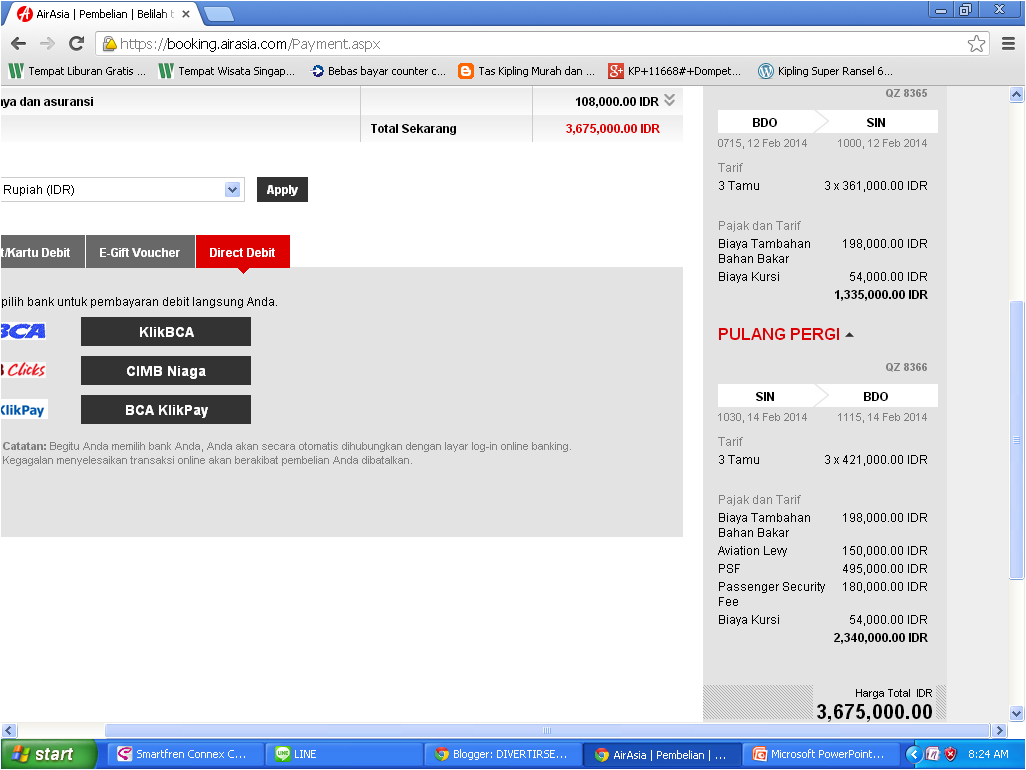Choose KlikBCA as your bank
This screenshot has width=1026, height=770.
165,331
